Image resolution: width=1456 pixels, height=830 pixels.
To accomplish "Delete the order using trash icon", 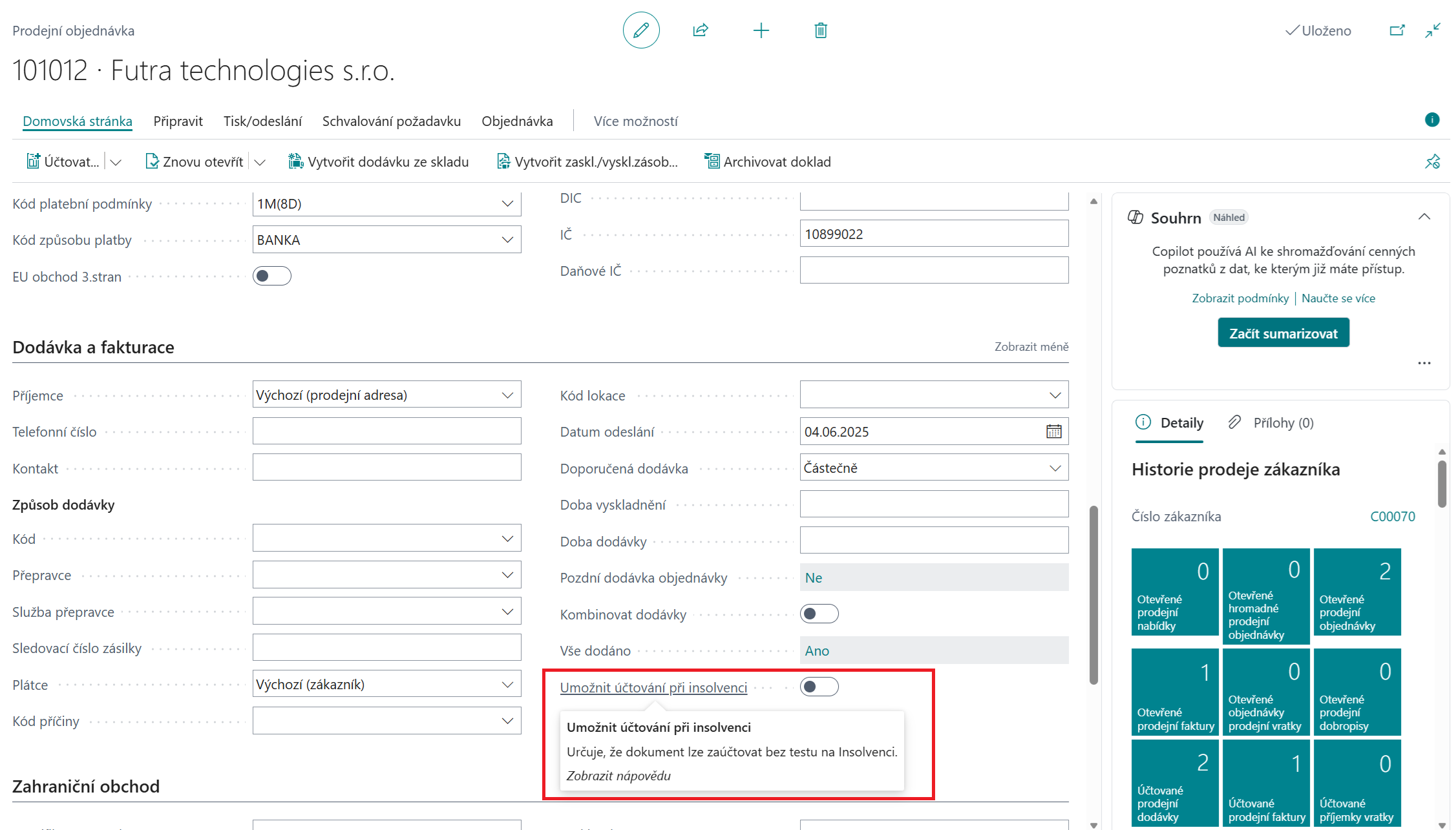I will click(819, 30).
